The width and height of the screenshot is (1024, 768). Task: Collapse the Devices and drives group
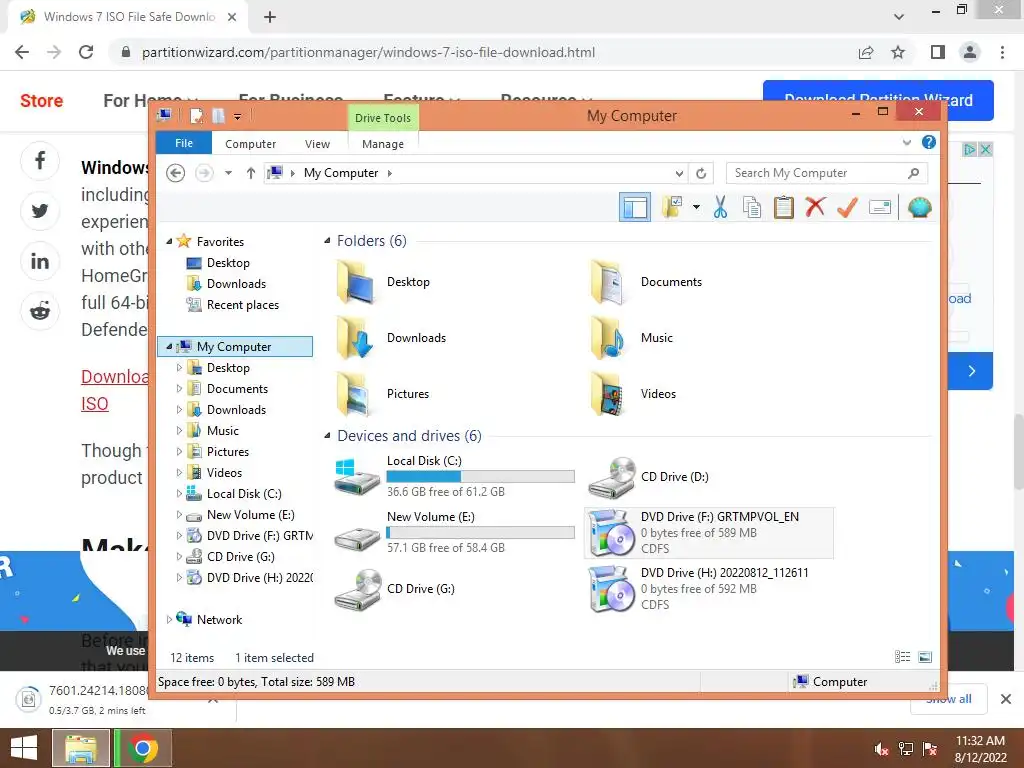pyautogui.click(x=327, y=436)
